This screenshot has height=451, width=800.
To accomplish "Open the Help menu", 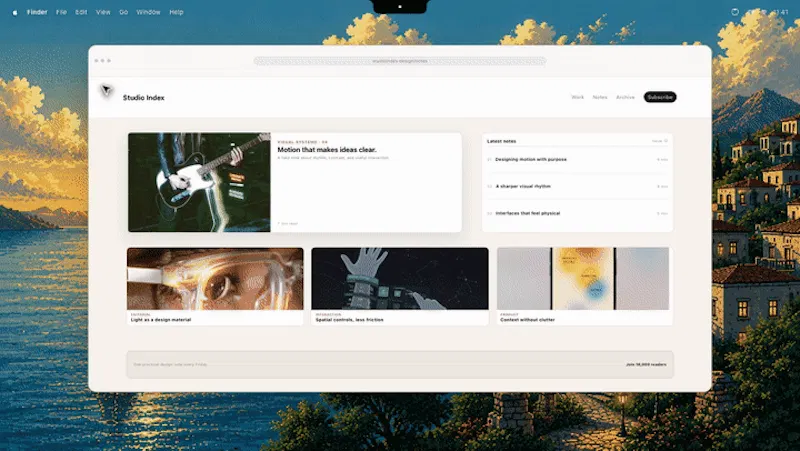I will (x=176, y=12).
